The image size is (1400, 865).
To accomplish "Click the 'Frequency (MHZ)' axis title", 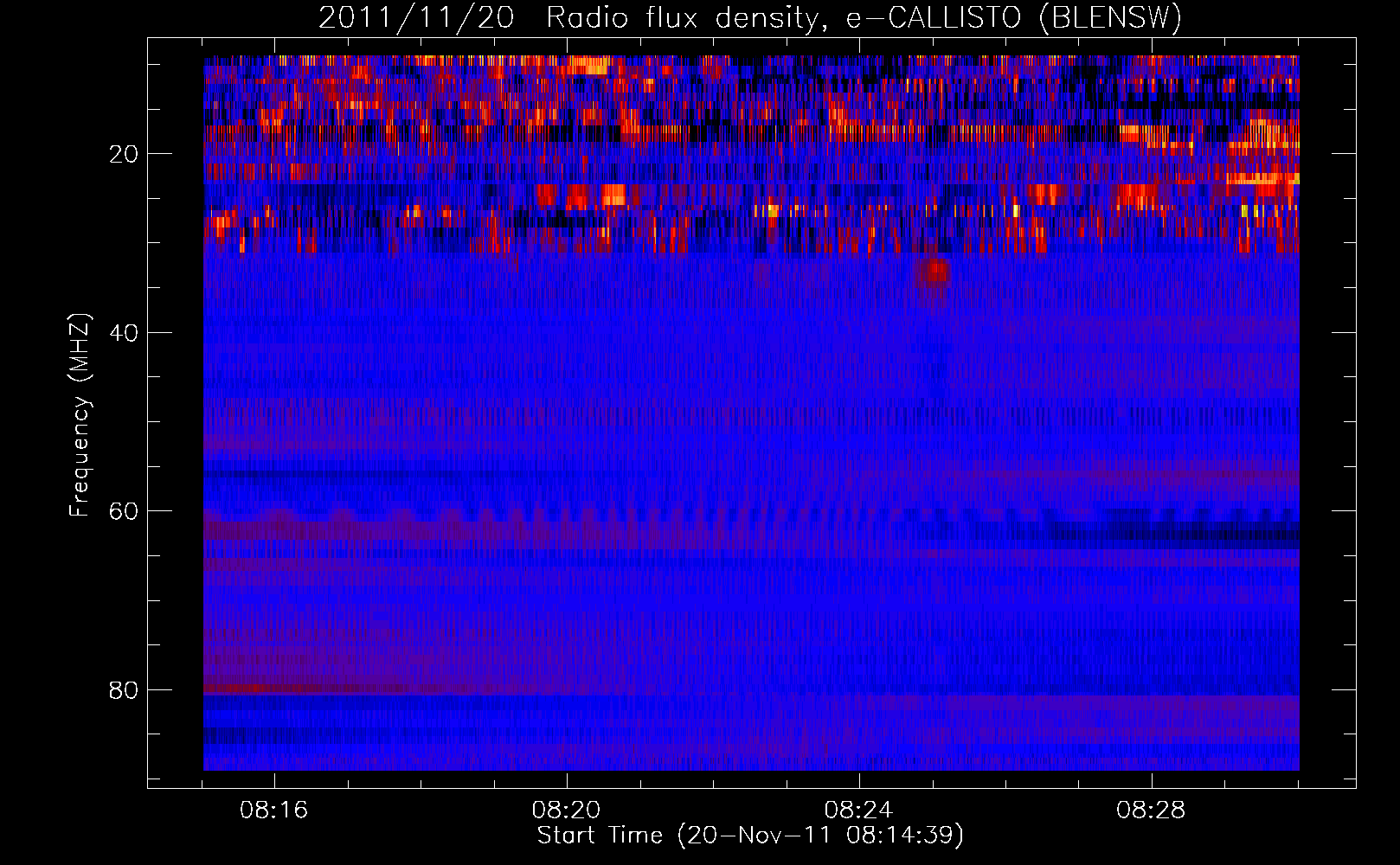I will pos(80,415).
